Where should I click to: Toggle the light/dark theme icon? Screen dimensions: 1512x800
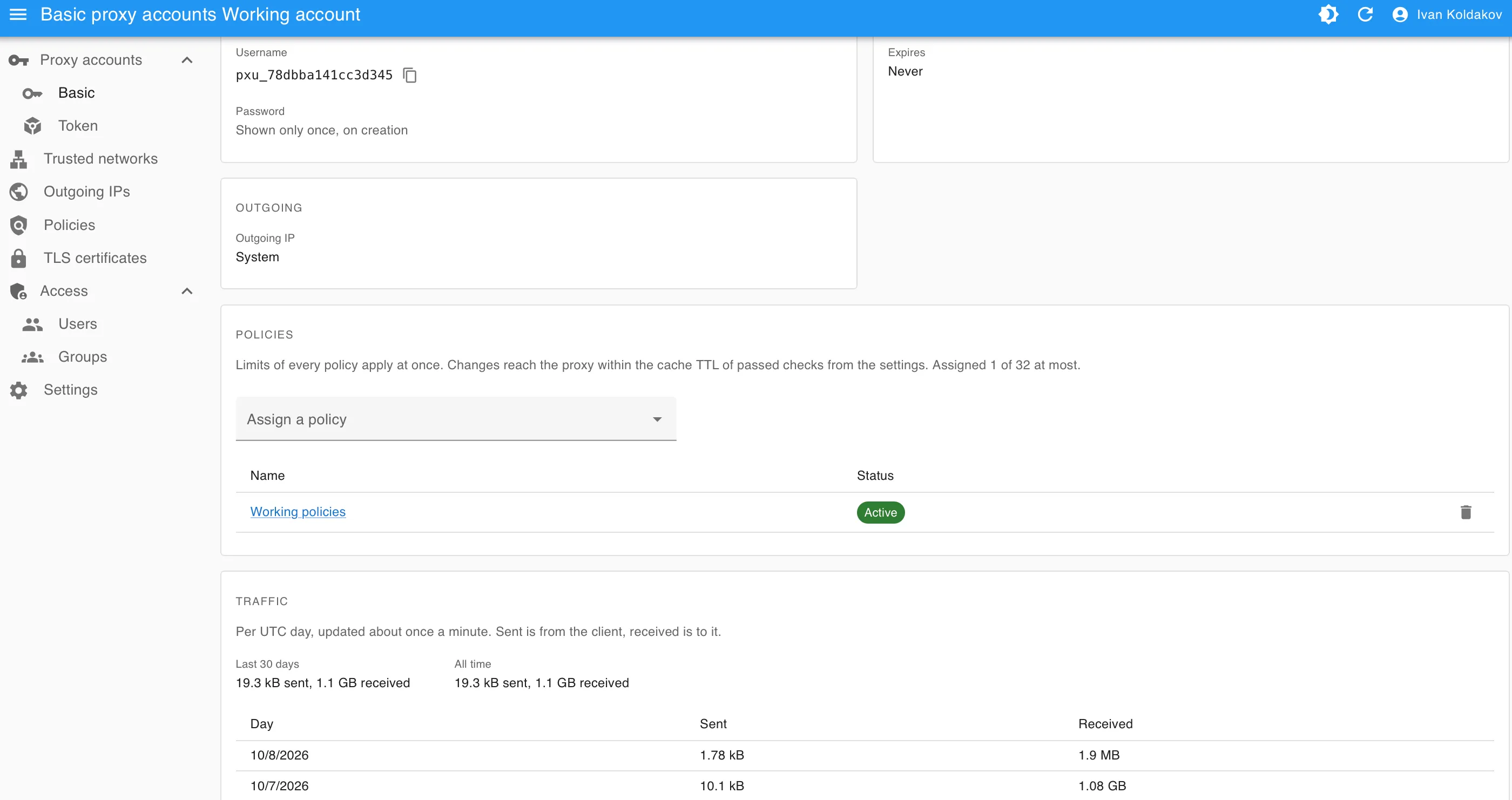point(1328,14)
